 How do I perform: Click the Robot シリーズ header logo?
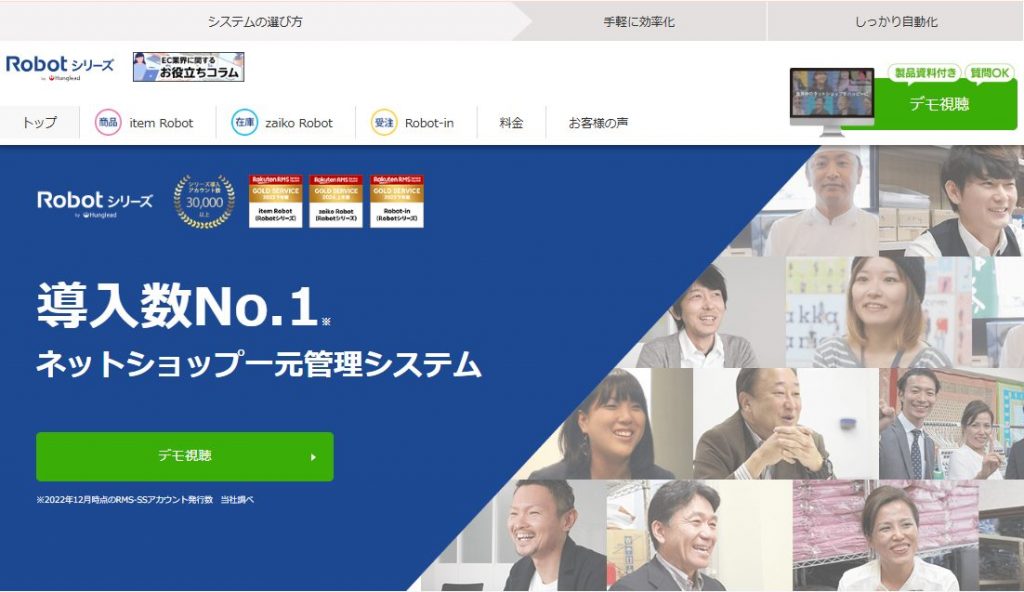click(x=59, y=67)
